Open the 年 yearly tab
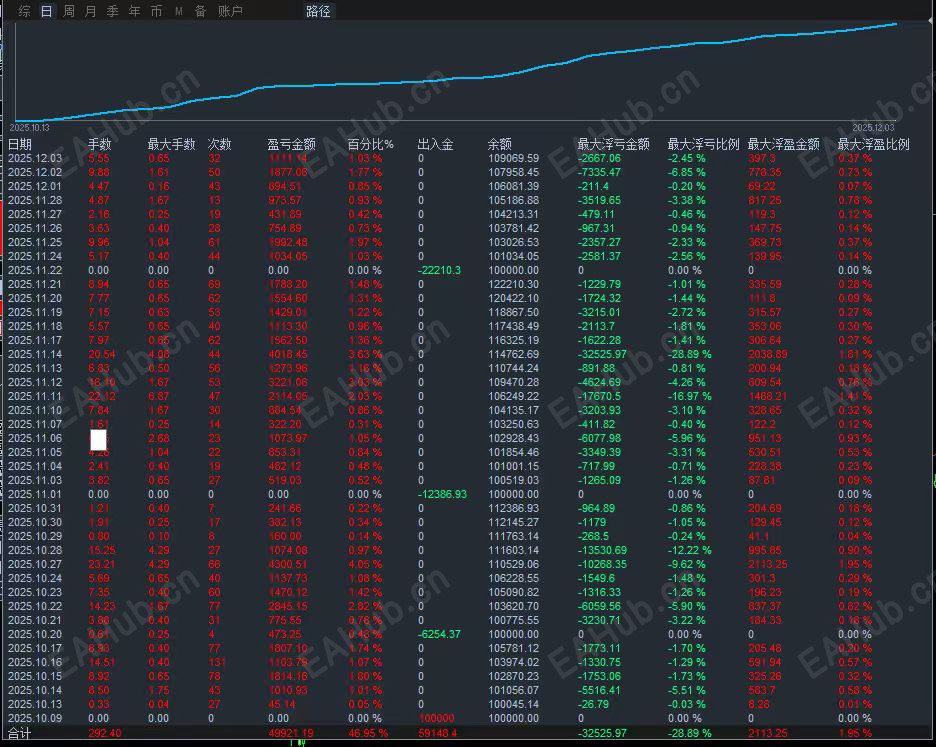This screenshot has height=747, width=936. pos(135,11)
